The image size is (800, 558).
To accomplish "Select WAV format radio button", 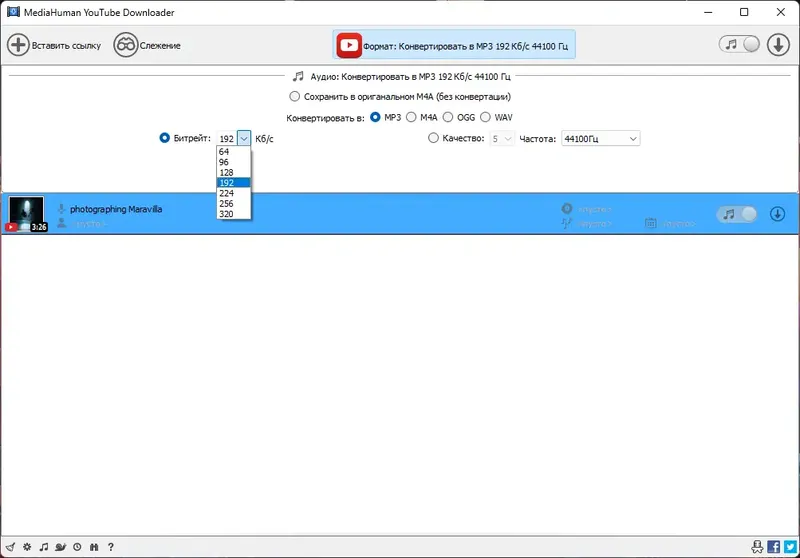I will tap(485, 117).
